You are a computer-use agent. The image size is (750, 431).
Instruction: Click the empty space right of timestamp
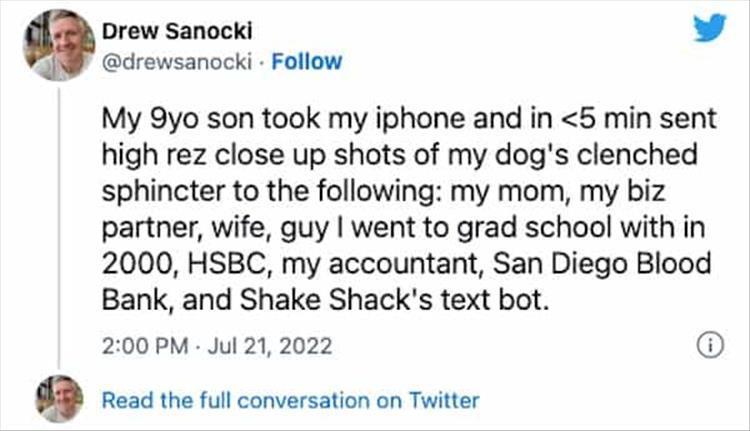[500, 347]
